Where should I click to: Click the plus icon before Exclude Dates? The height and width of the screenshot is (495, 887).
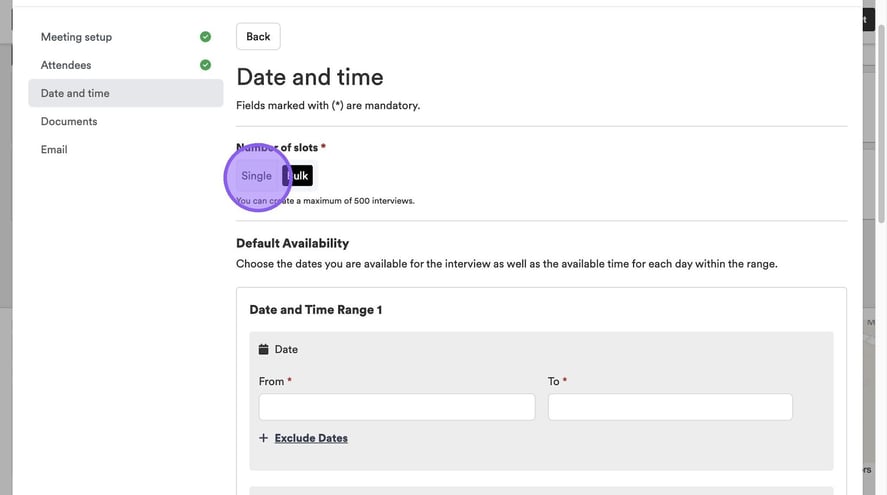[x=264, y=438]
